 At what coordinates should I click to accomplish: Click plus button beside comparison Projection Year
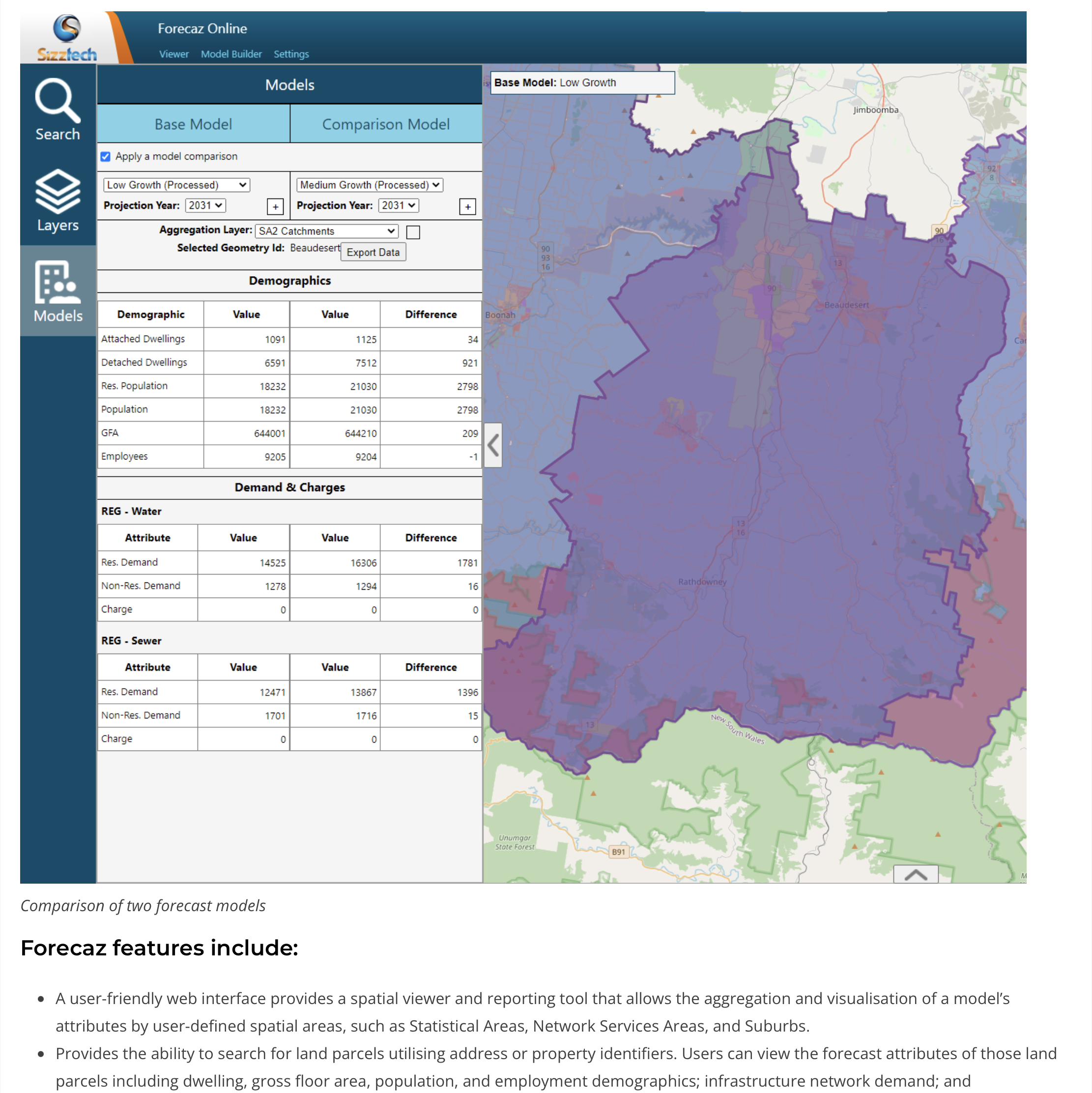coord(467,206)
